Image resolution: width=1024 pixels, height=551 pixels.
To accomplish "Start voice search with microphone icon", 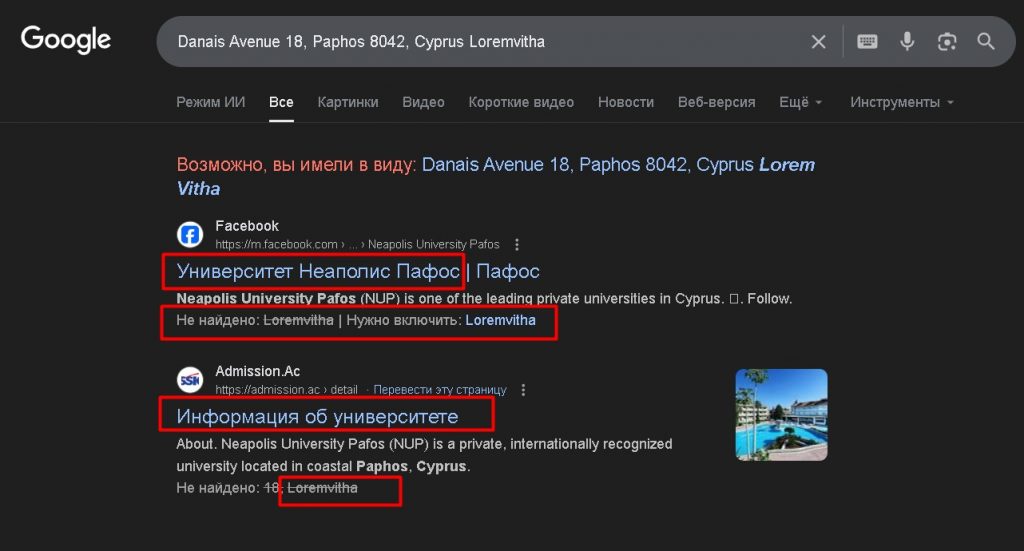I will pyautogui.click(x=907, y=42).
